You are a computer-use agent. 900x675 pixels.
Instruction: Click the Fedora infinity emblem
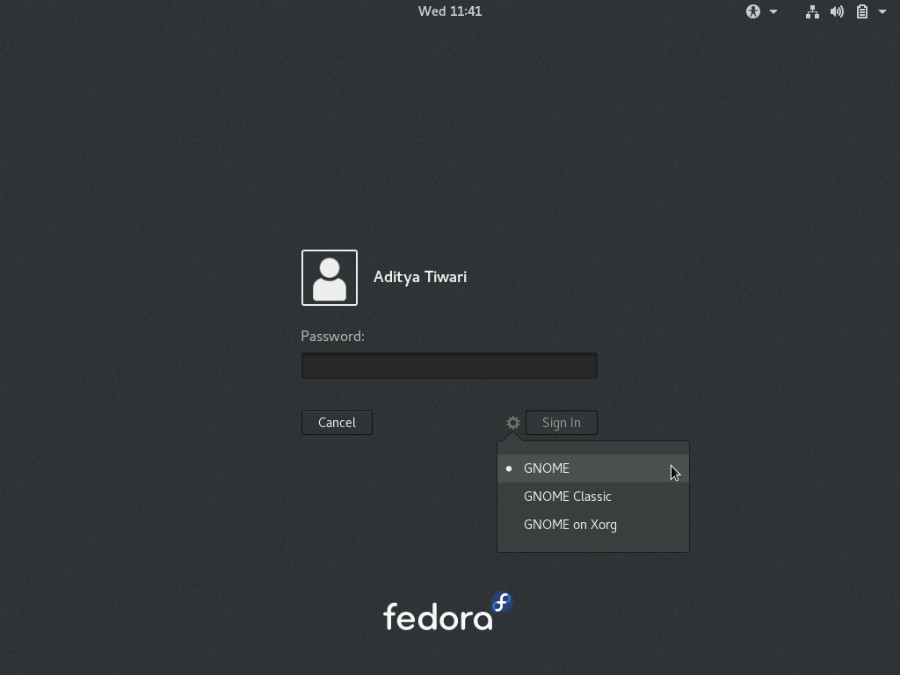pos(502,603)
